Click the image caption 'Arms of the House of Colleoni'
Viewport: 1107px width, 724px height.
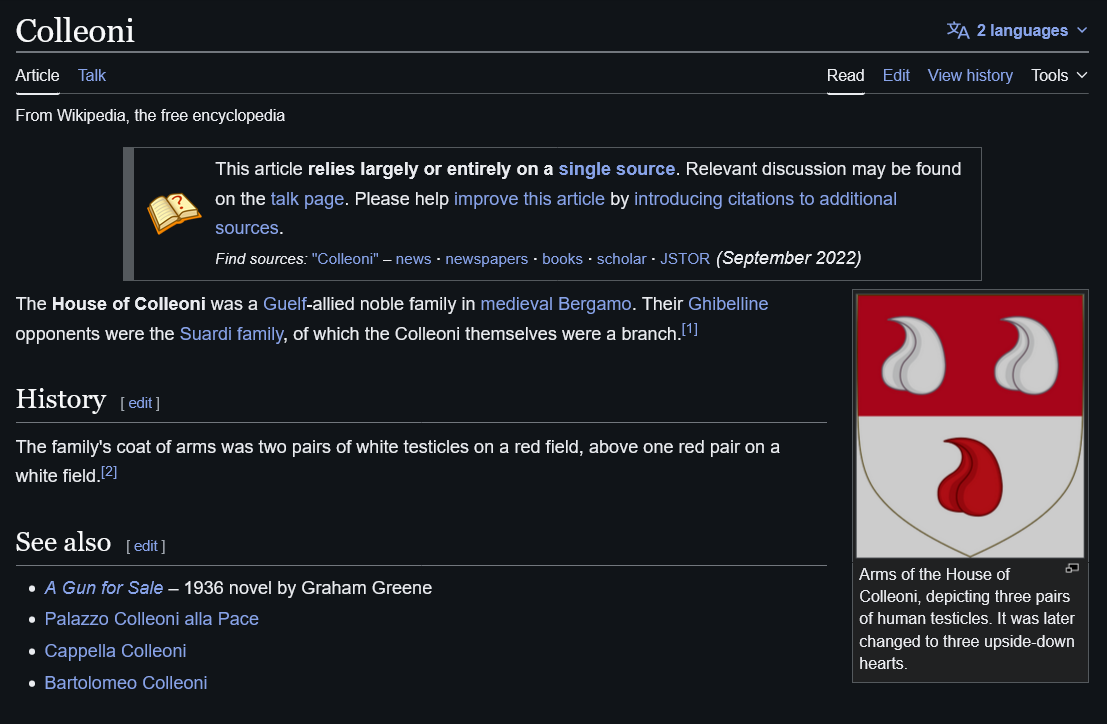pos(934,585)
